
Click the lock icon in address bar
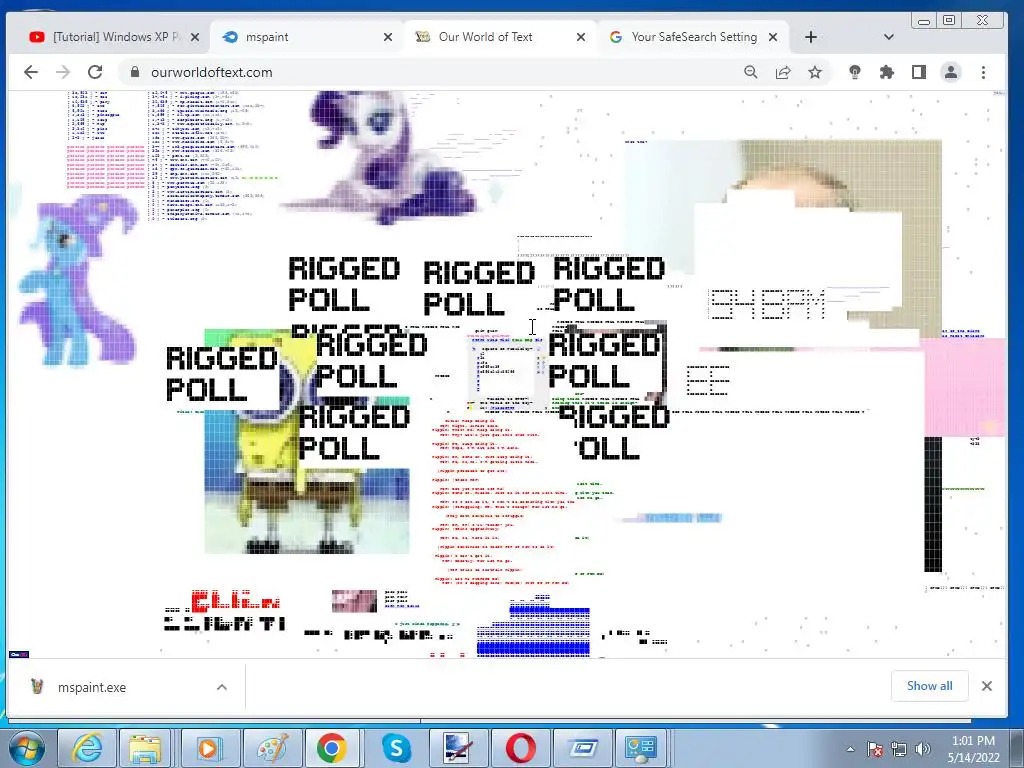[x=135, y=72]
